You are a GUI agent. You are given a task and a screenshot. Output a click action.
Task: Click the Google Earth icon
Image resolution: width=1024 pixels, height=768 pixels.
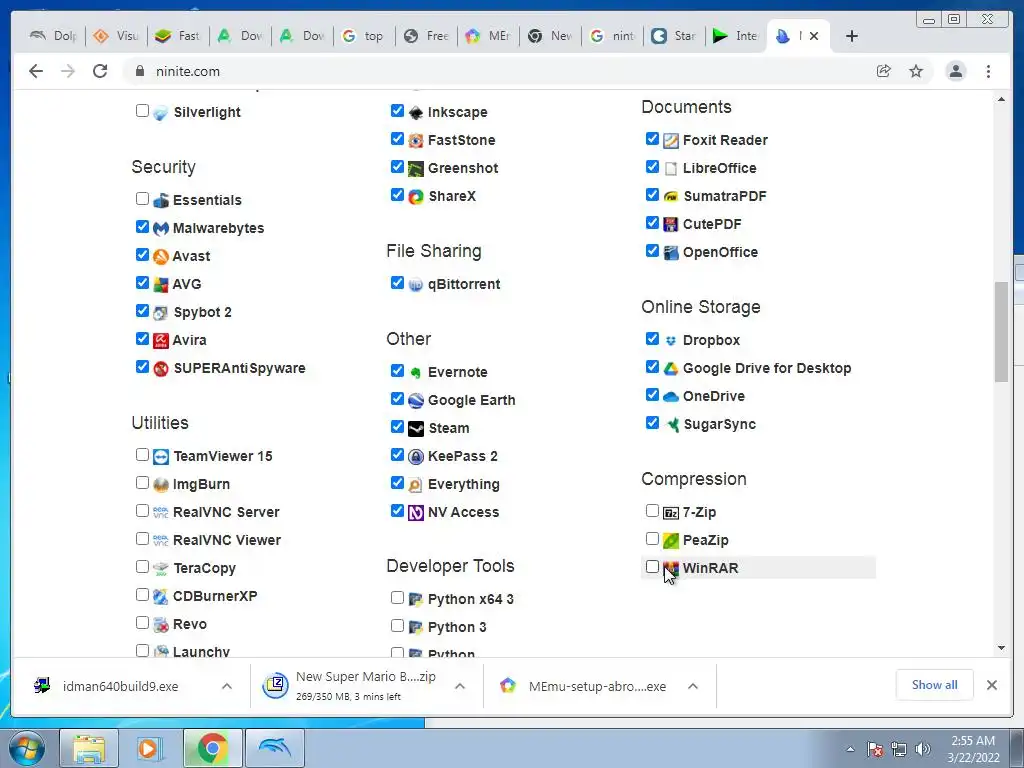416,400
